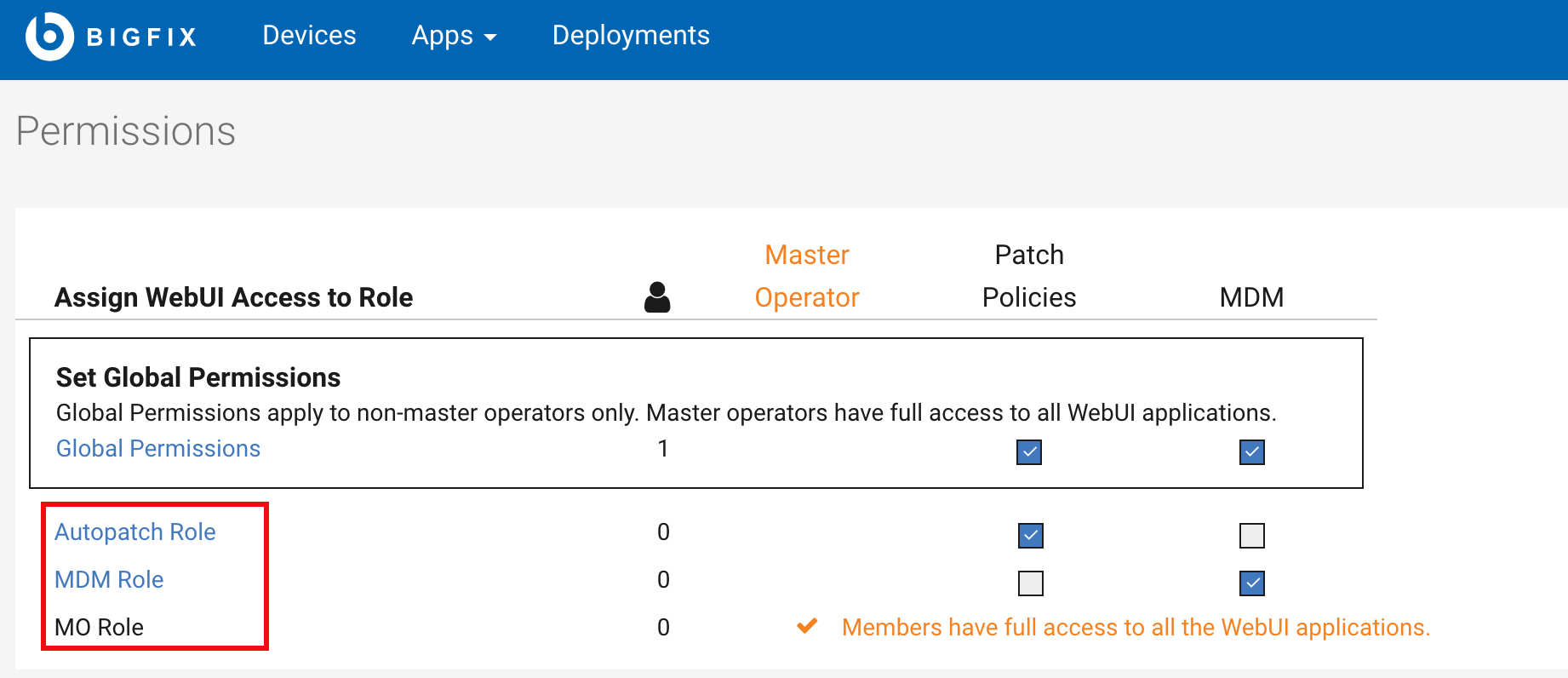Click the MDM column header
The image size is (1568, 678).
pyautogui.click(x=1251, y=297)
